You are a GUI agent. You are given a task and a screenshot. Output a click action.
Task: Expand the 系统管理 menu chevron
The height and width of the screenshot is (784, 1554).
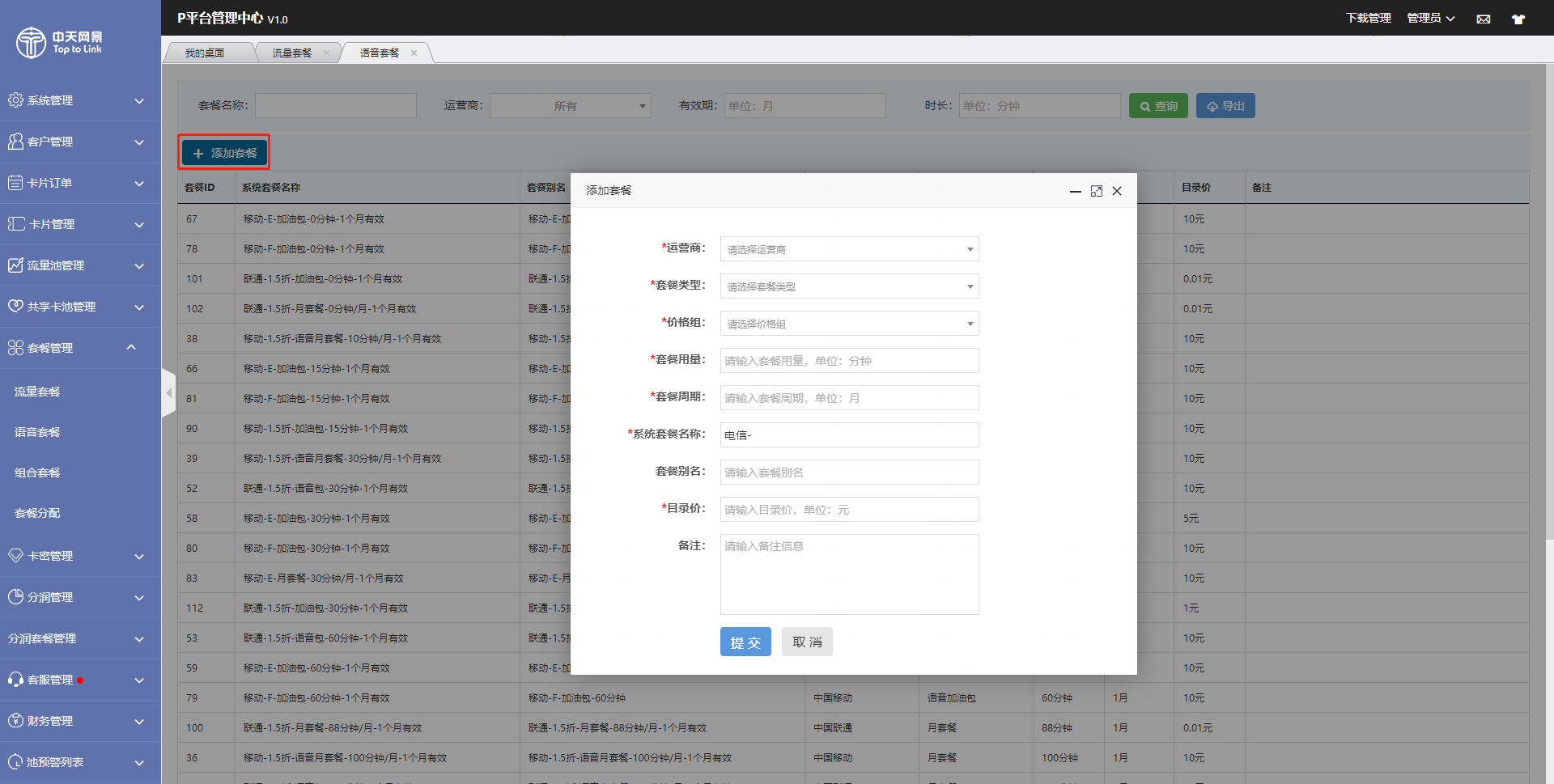(139, 101)
